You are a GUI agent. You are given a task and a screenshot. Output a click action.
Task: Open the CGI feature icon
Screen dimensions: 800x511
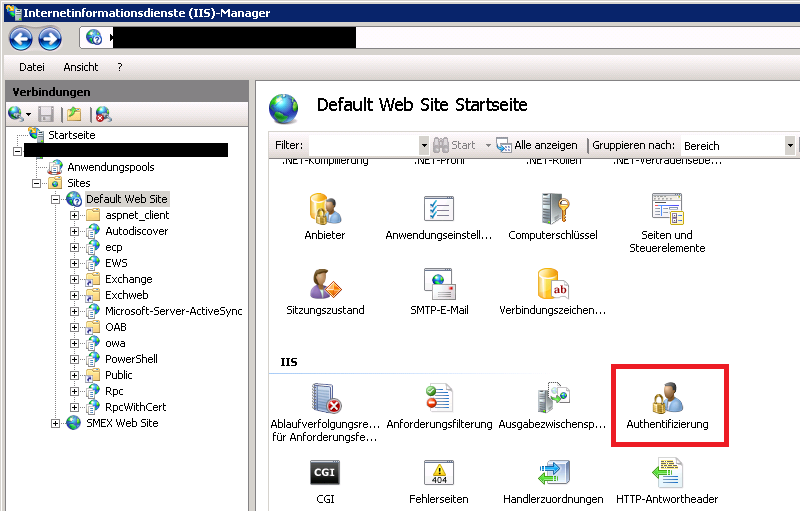[x=324, y=474]
